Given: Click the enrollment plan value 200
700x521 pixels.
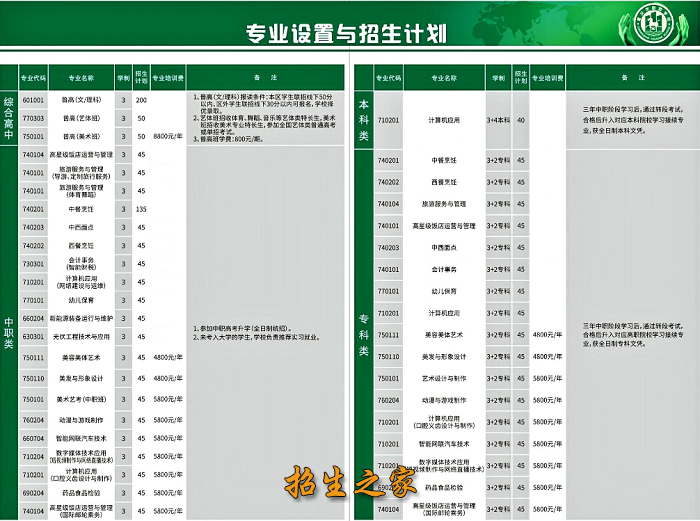Looking at the screenshot, I should click(x=141, y=101).
